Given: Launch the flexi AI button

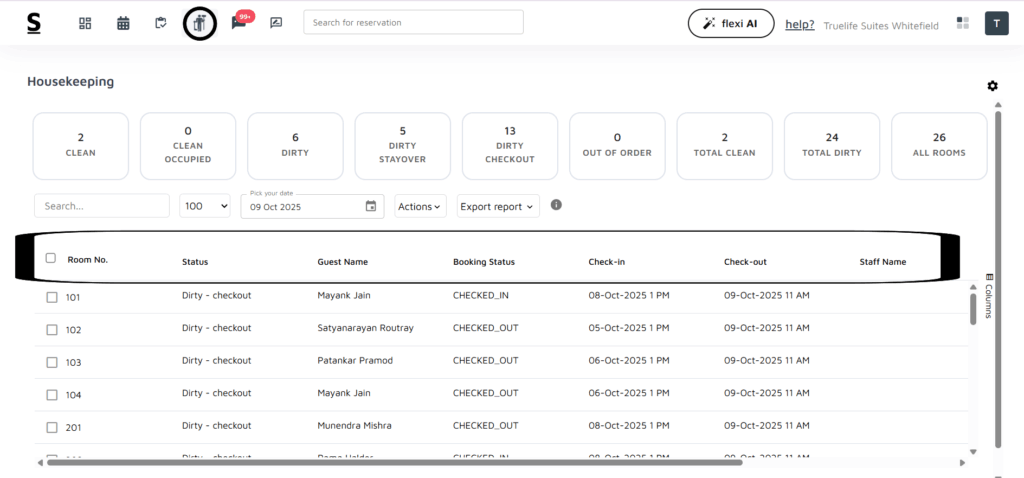Looking at the screenshot, I should point(730,23).
